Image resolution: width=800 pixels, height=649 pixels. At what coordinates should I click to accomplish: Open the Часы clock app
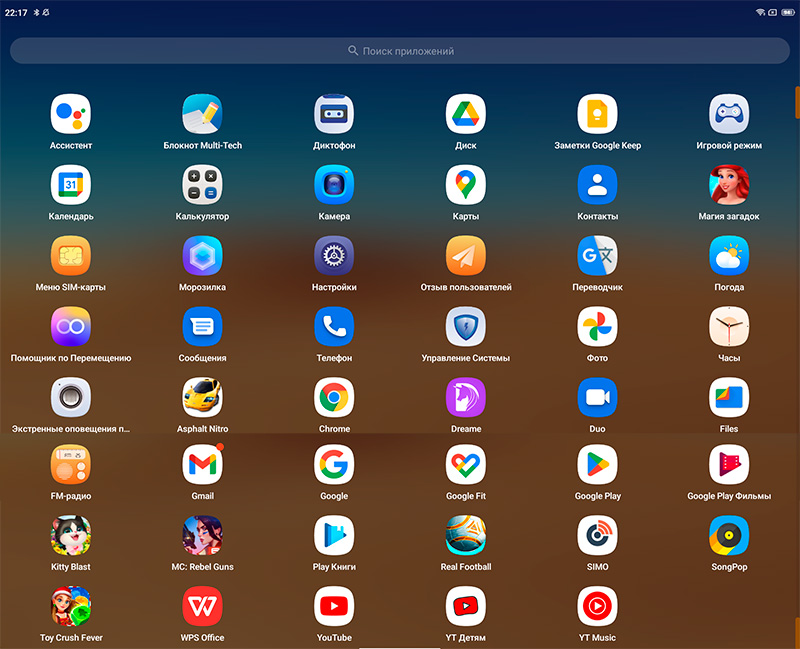pyautogui.click(x=729, y=327)
